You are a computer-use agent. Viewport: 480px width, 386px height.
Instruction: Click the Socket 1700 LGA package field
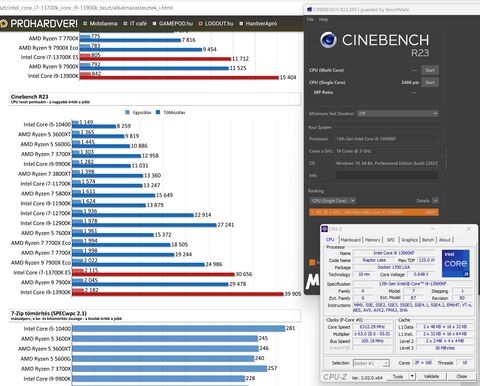tap(394, 267)
